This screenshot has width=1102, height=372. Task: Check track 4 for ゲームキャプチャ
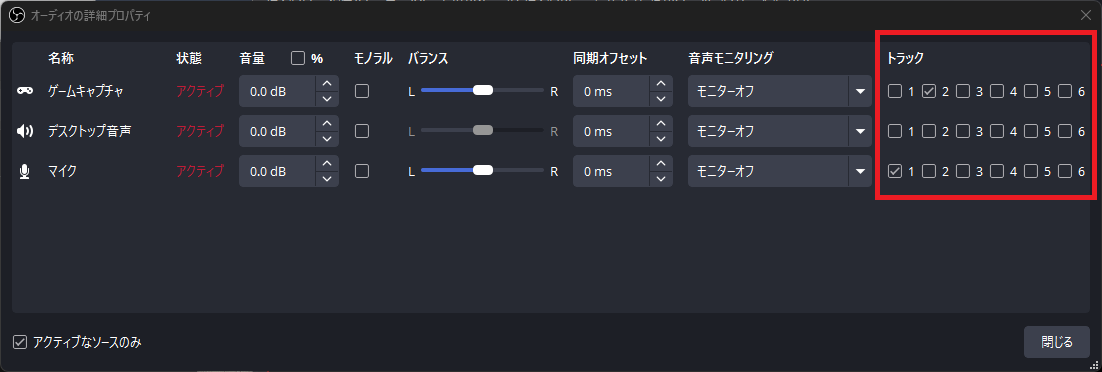coord(997,91)
